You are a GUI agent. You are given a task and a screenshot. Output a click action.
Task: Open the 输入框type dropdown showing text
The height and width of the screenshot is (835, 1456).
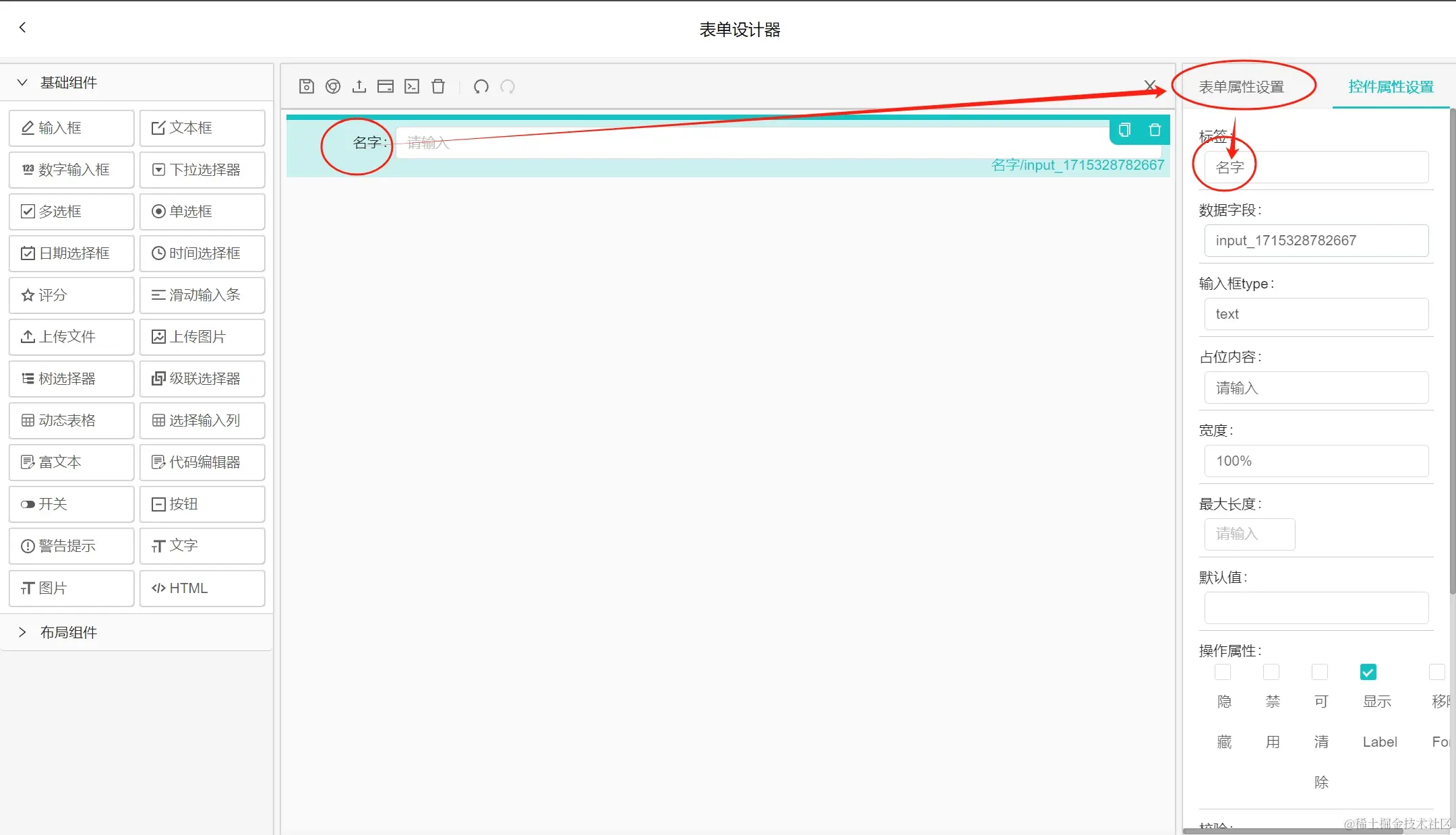point(1316,314)
